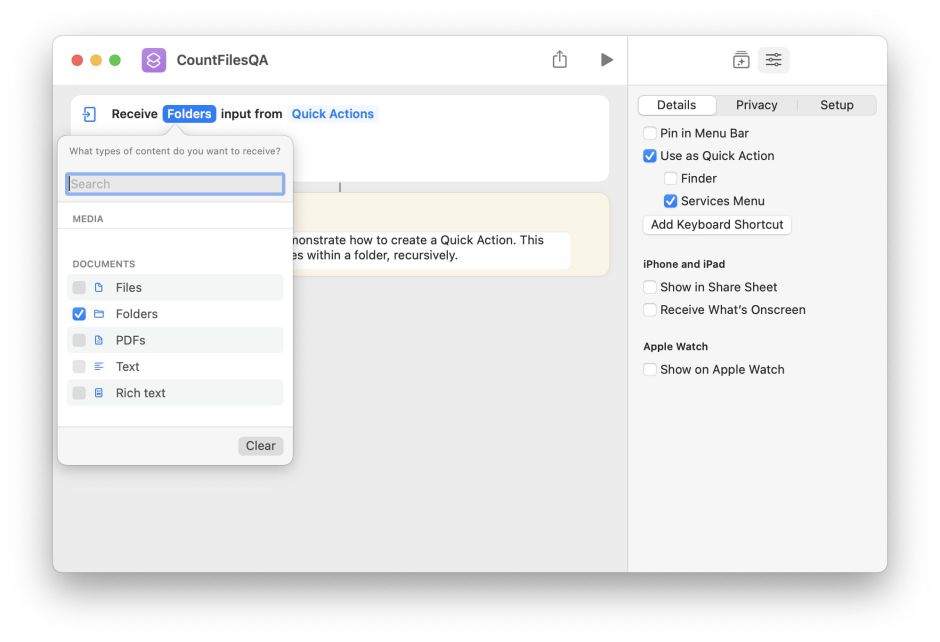The height and width of the screenshot is (642, 940).
Task: Switch to the Privacy tab
Action: 756,105
